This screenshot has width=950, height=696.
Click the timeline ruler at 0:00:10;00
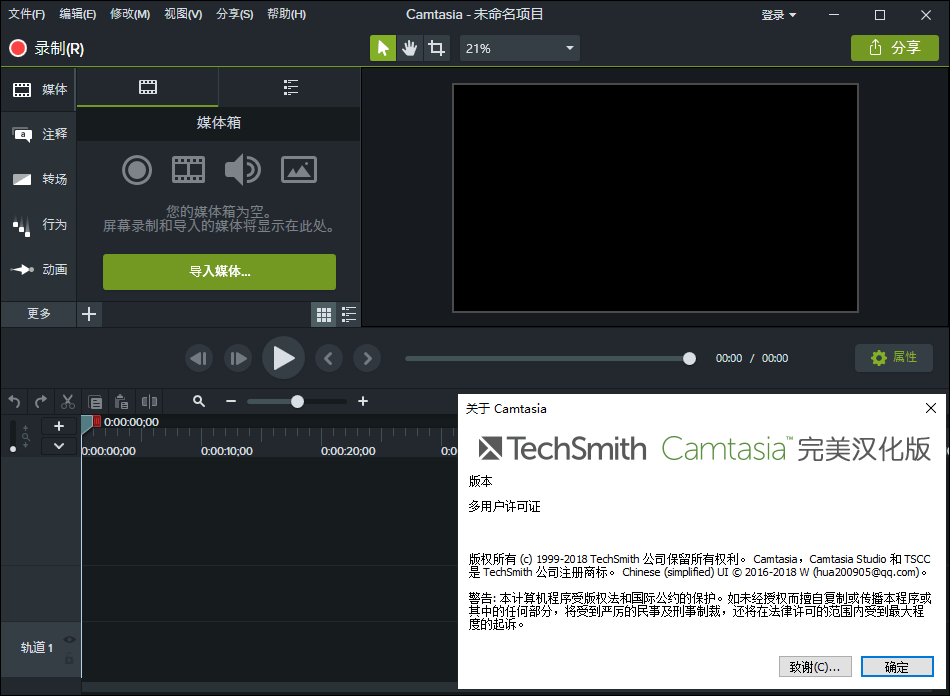click(227, 451)
